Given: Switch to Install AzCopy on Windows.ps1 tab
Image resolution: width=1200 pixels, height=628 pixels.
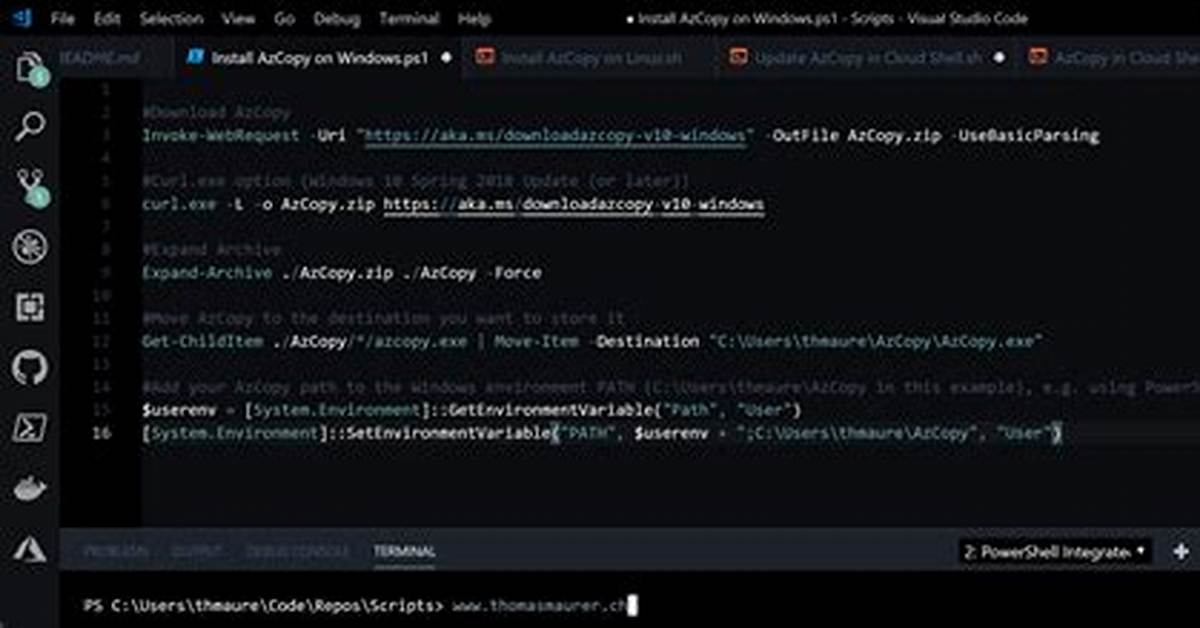Looking at the screenshot, I should (x=319, y=58).
